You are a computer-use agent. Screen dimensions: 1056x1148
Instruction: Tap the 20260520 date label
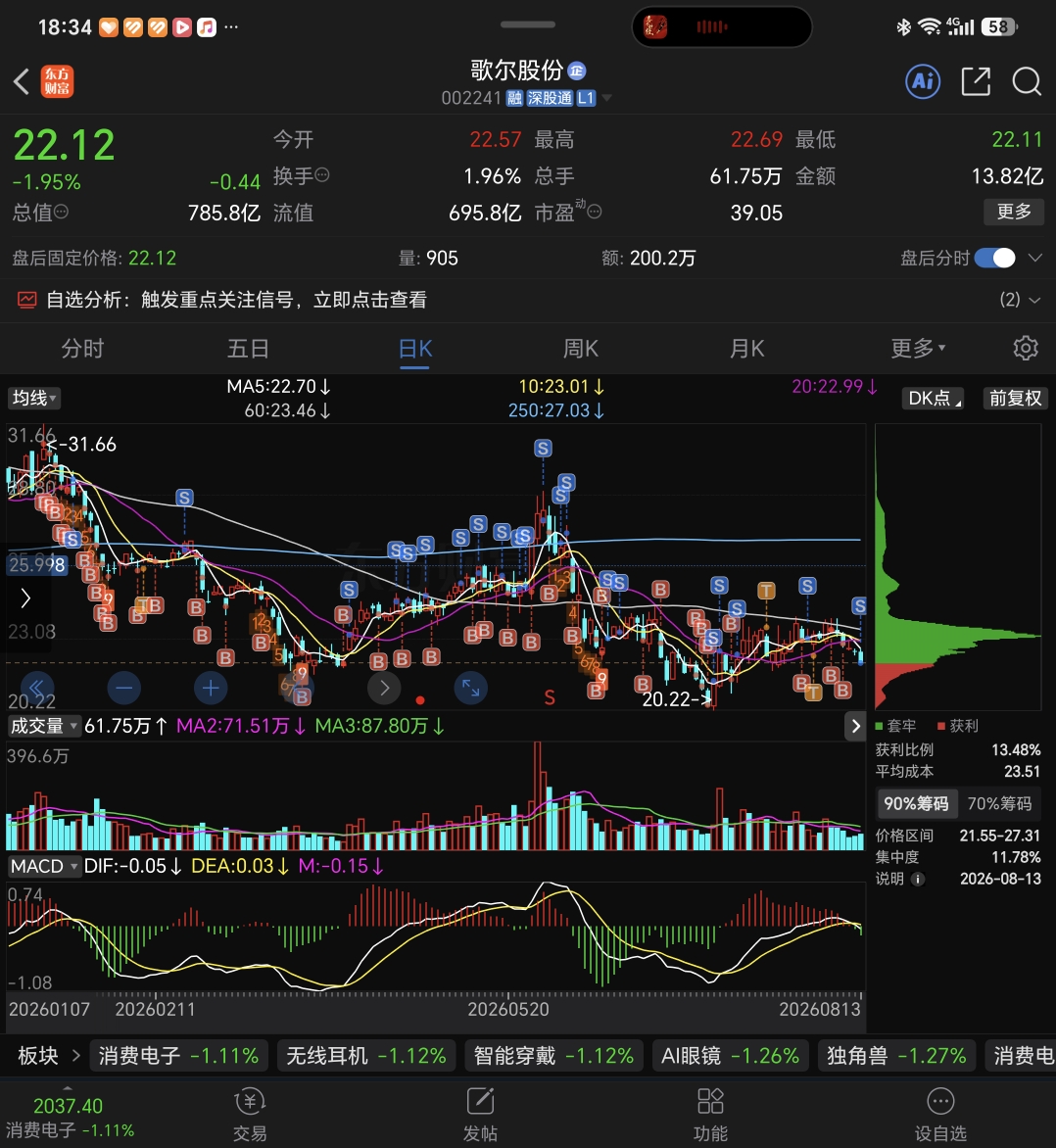(x=508, y=1010)
